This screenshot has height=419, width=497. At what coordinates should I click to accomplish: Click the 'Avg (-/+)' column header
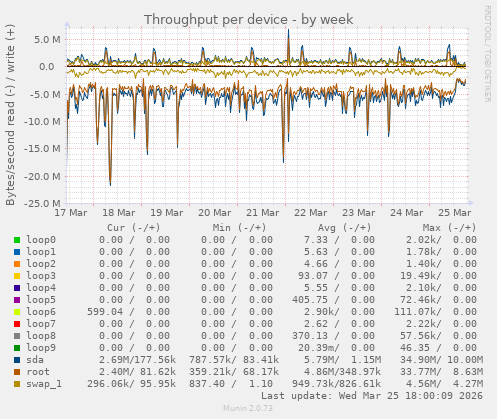tap(344, 228)
